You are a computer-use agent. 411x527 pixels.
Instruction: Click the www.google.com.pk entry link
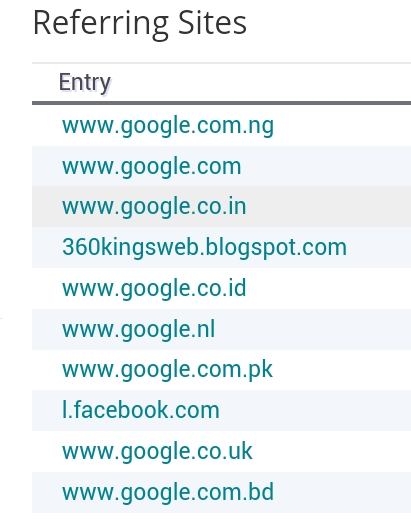(167, 370)
